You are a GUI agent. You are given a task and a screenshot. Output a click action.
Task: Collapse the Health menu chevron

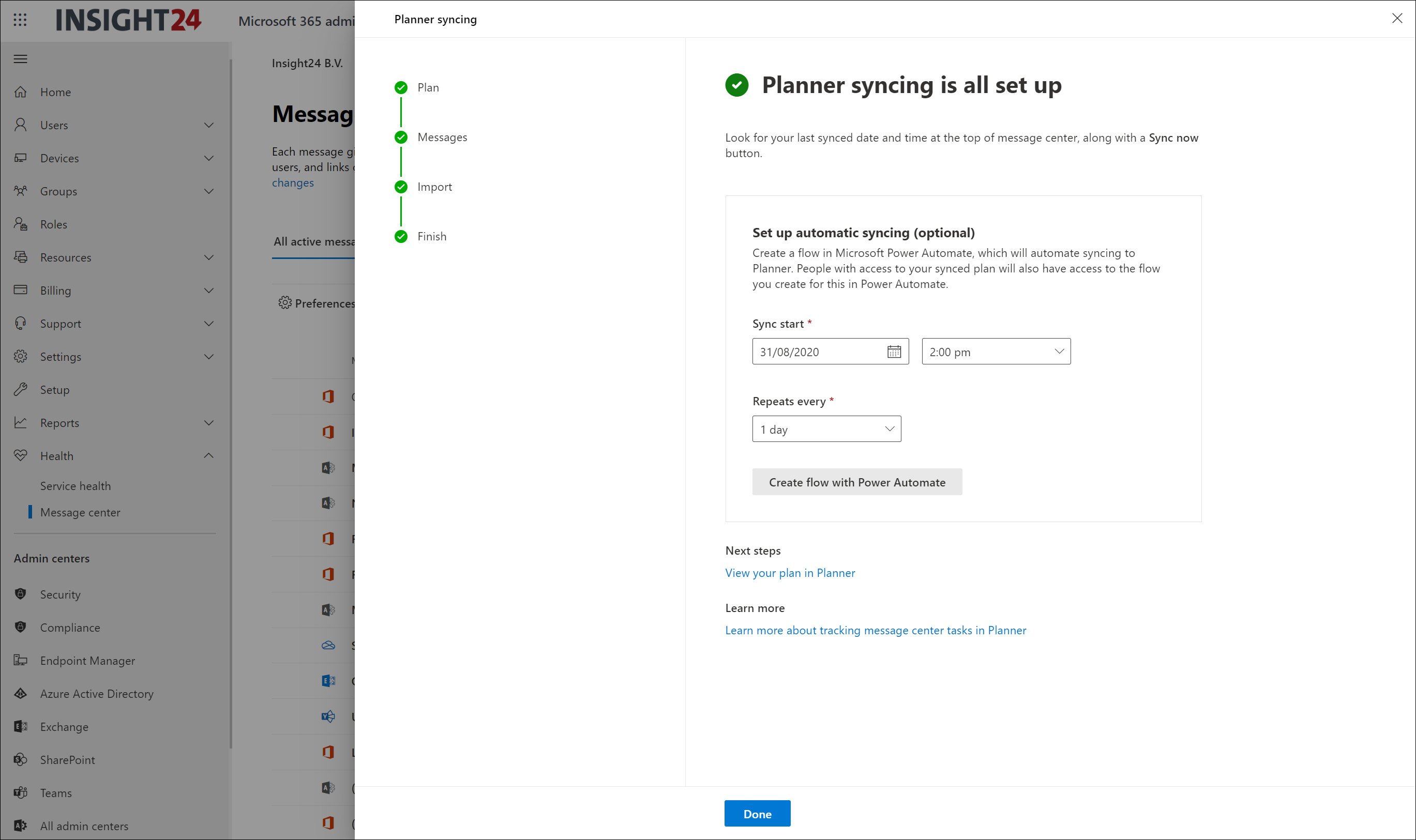tap(209, 455)
